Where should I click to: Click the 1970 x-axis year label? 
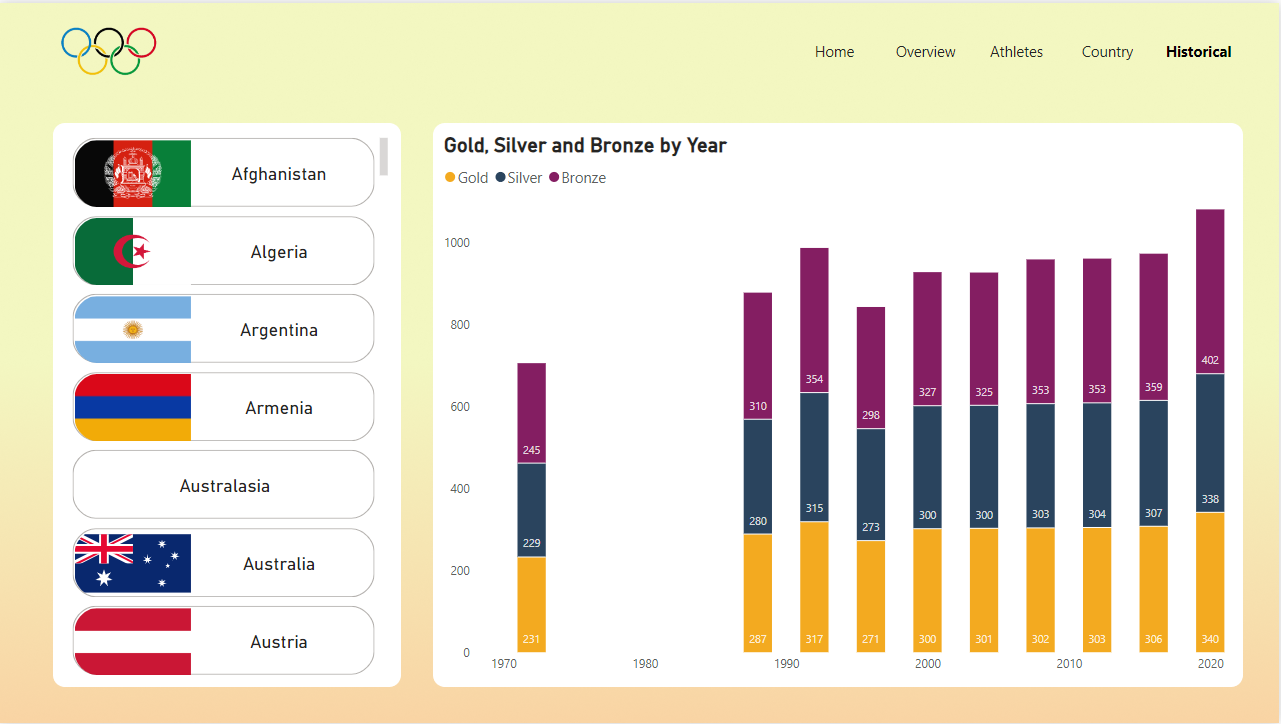coord(504,664)
